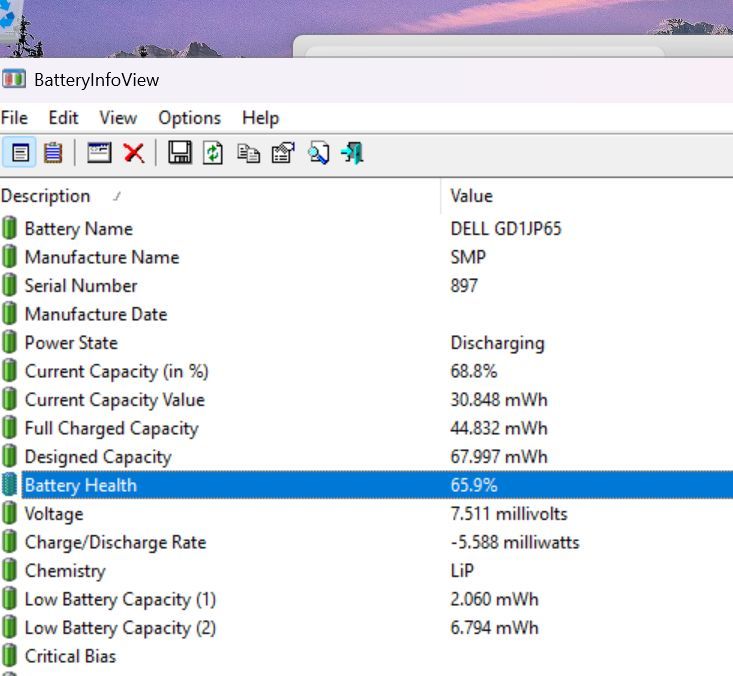
Task: Select the Full Charged Capacity row
Action: [x=111, y=429]
